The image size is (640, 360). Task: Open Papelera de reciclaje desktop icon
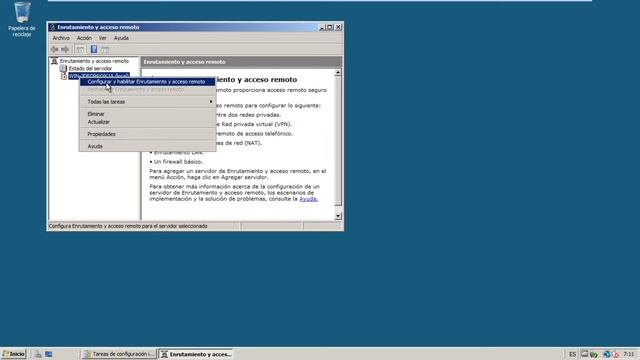[x=22, y=20]
